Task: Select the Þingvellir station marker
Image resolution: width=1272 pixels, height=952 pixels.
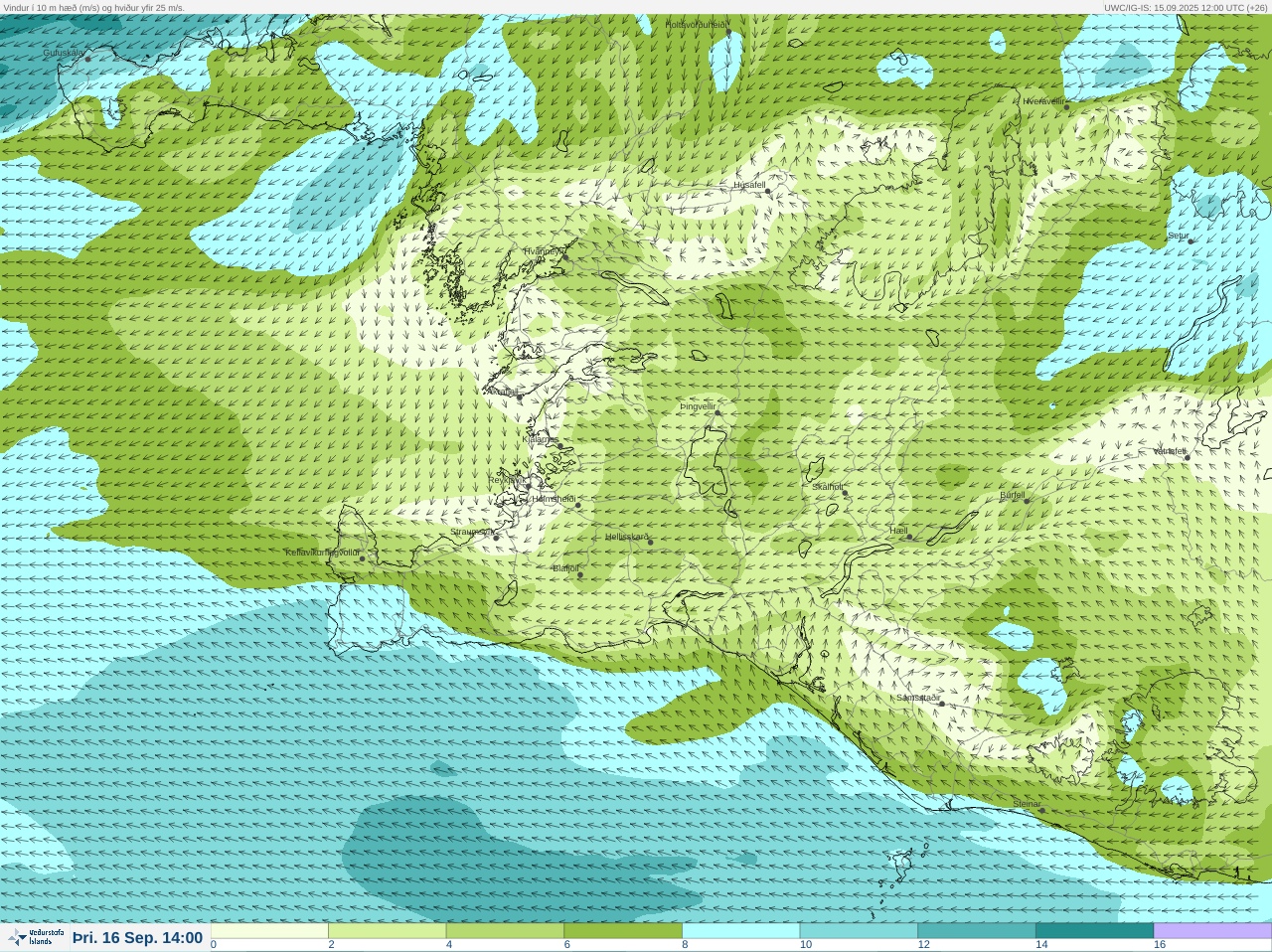Action: click(717, 413)
